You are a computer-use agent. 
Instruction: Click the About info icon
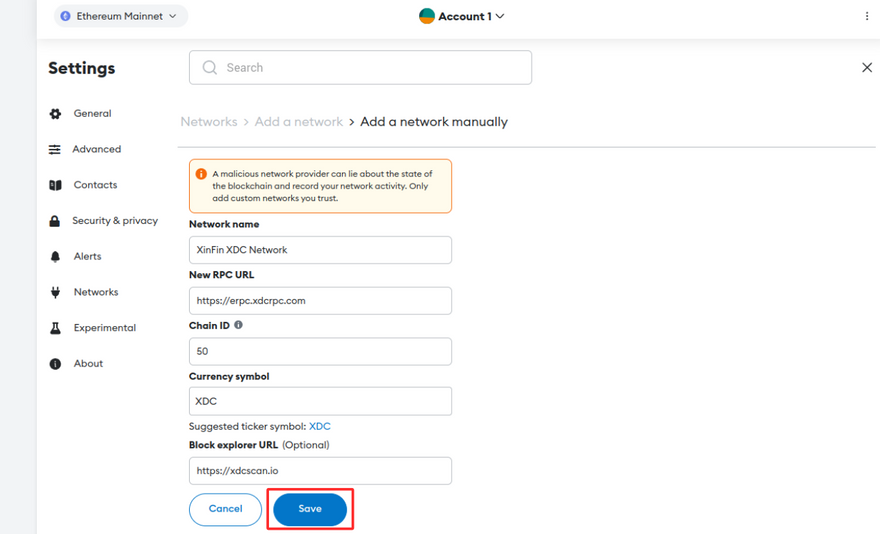click(x=55, y=364)
